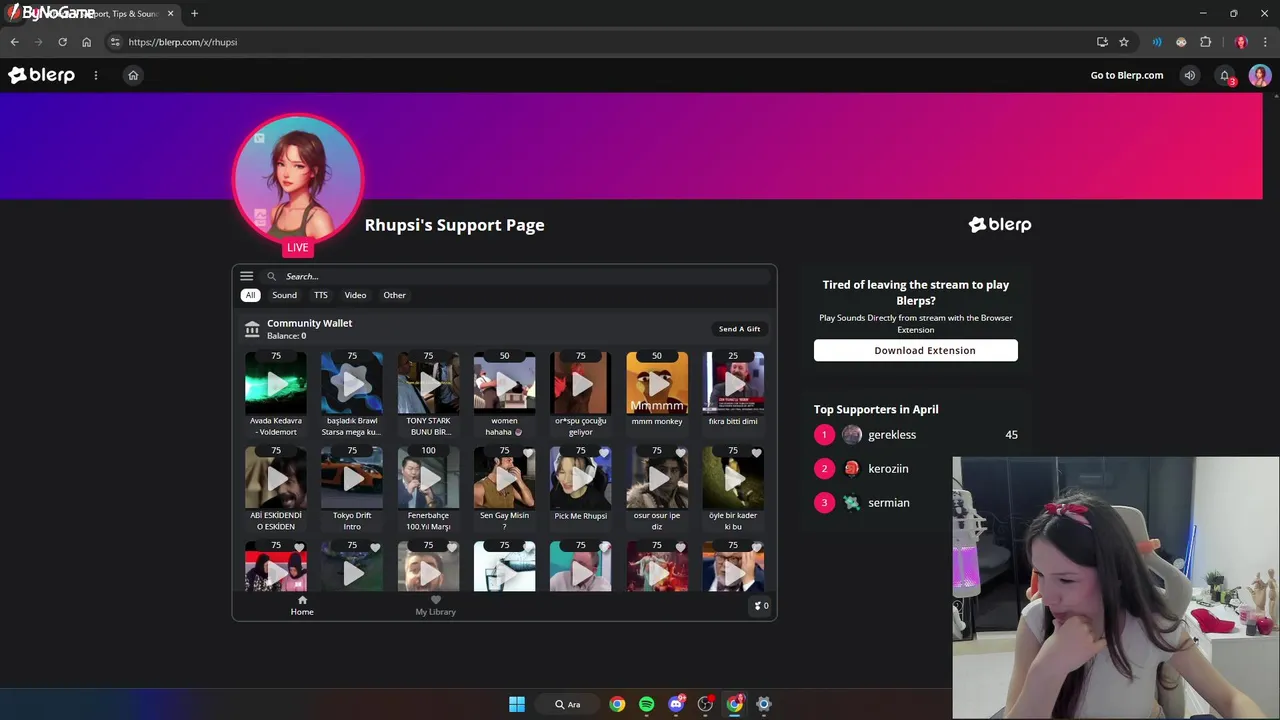Image resolution: width=1280 pixels, height=720 pixels.
Task: Play the Avada Kedavra - Voldemort sound
Action: tap(276, 383)
